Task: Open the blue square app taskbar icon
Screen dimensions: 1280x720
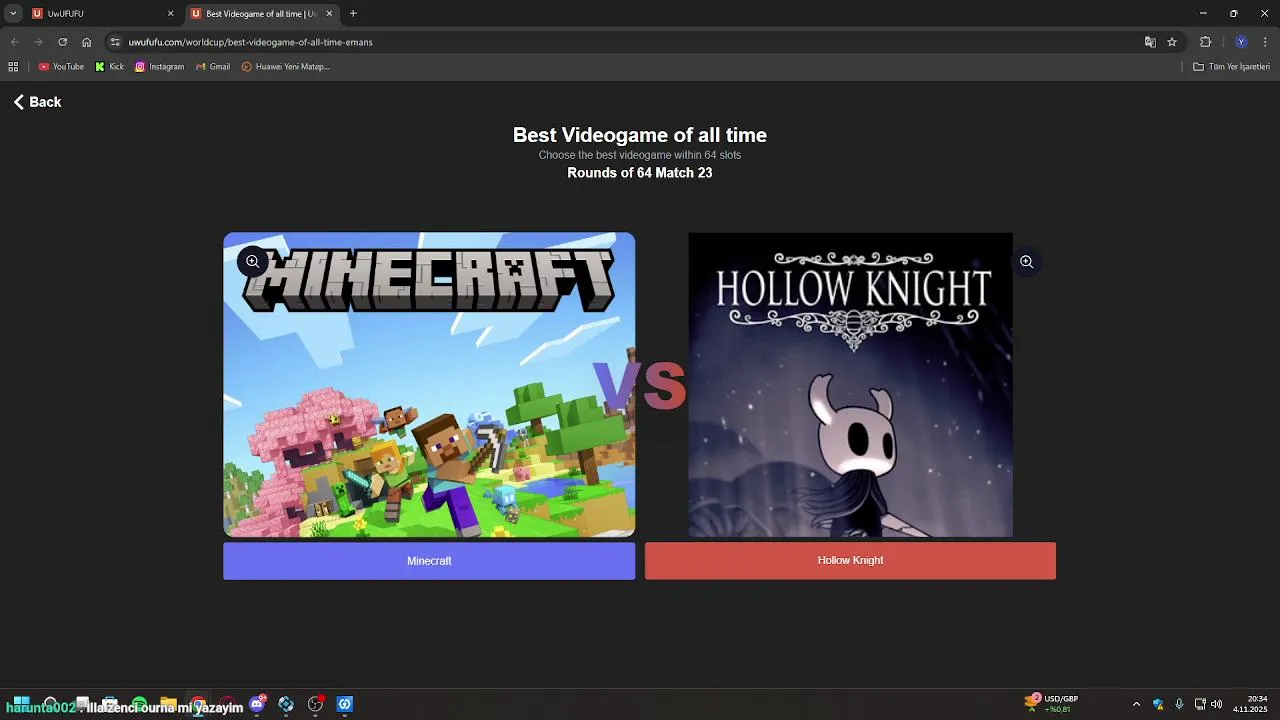Action: pyautogui.click(x=345, y=704)
